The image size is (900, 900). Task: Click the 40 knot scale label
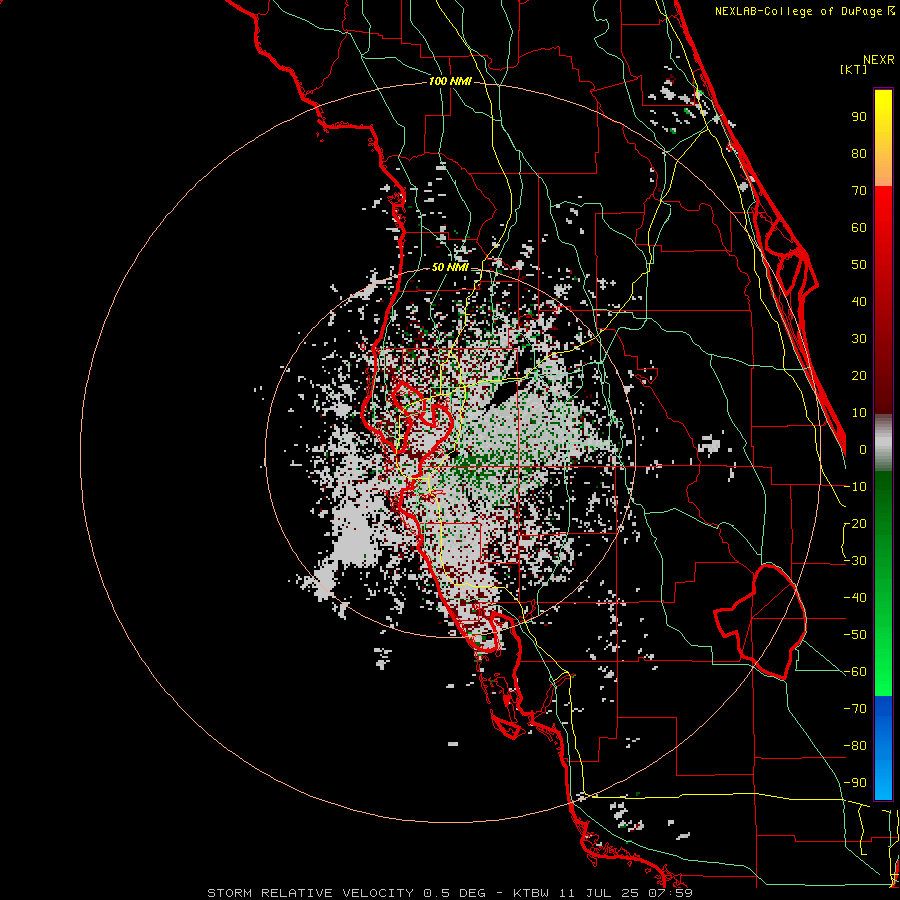pyautogui.click(x=859, y=302)
